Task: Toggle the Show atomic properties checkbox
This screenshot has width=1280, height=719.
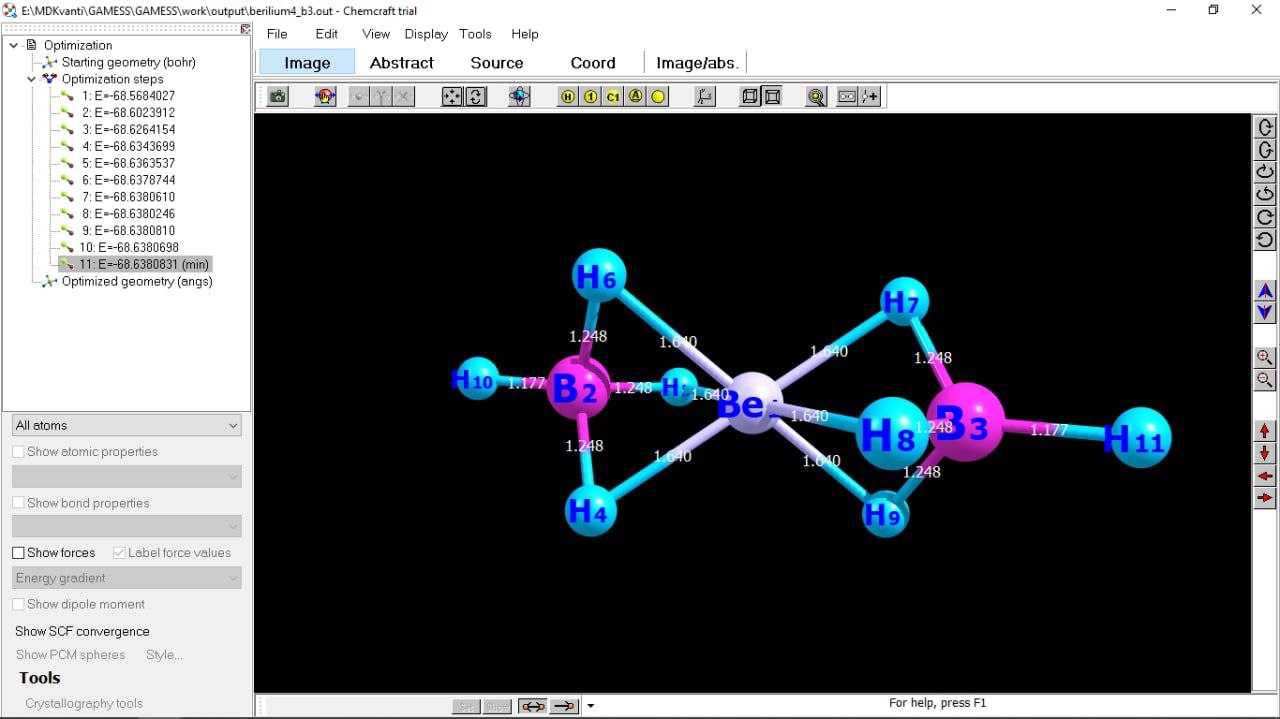Action: pos(18,452)
